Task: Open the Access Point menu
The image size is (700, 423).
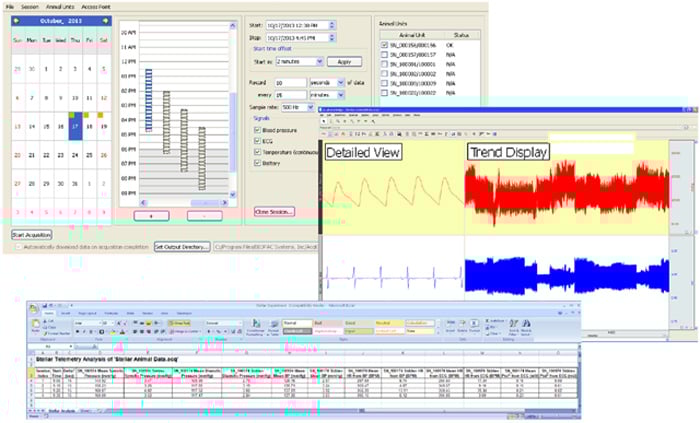Action: 96,7
